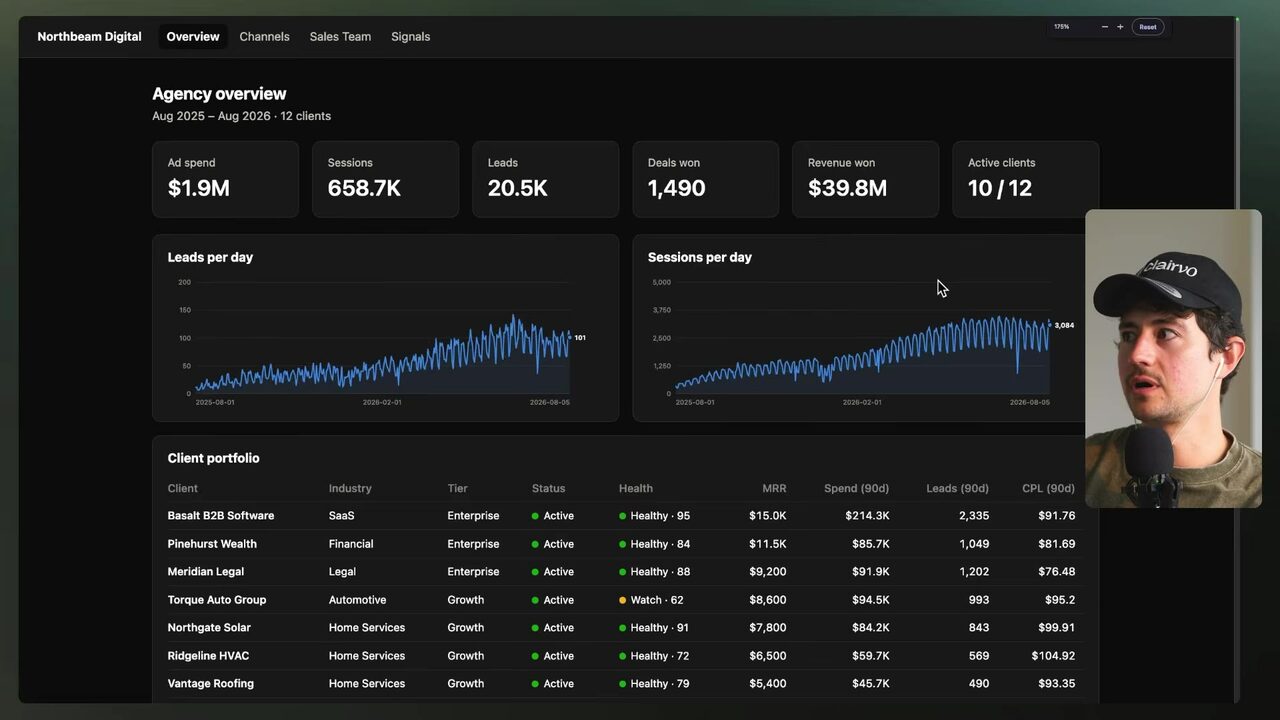Select the Sessions 658.7K card

(385, 179)
